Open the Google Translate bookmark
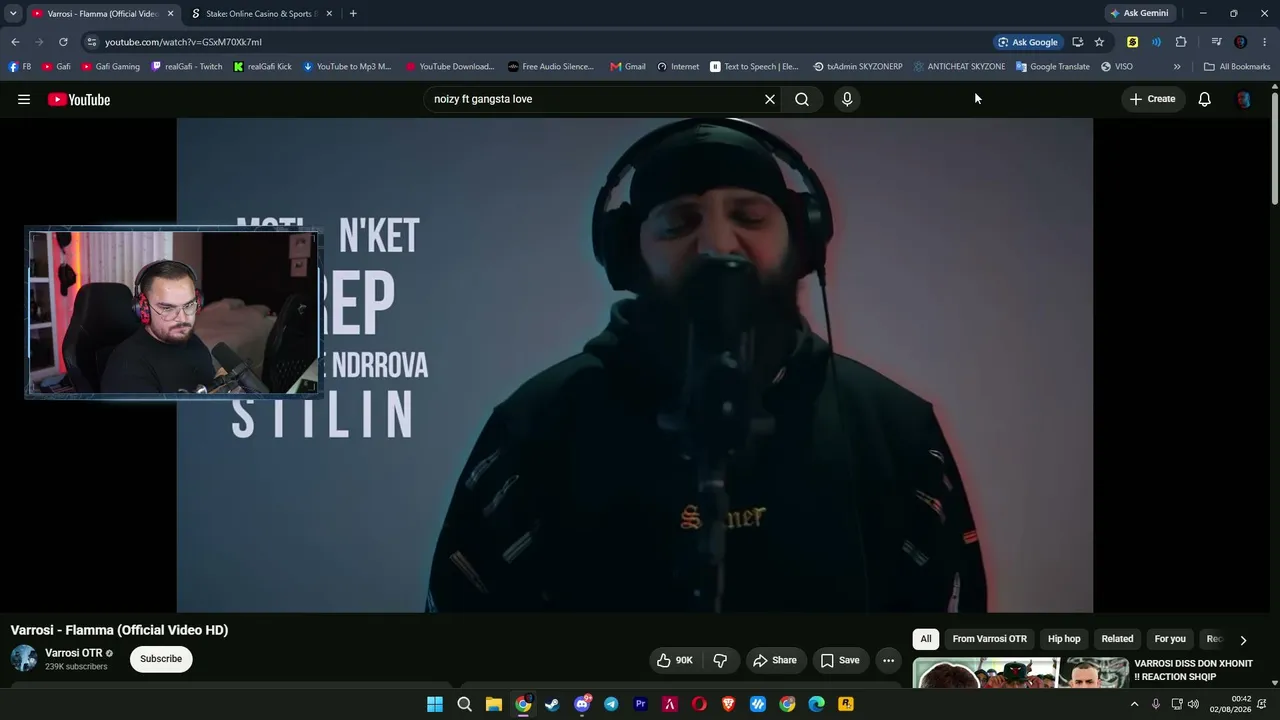Image resolution: width=1280 pixels, height=720 pixels. (x=1053, y=67)
